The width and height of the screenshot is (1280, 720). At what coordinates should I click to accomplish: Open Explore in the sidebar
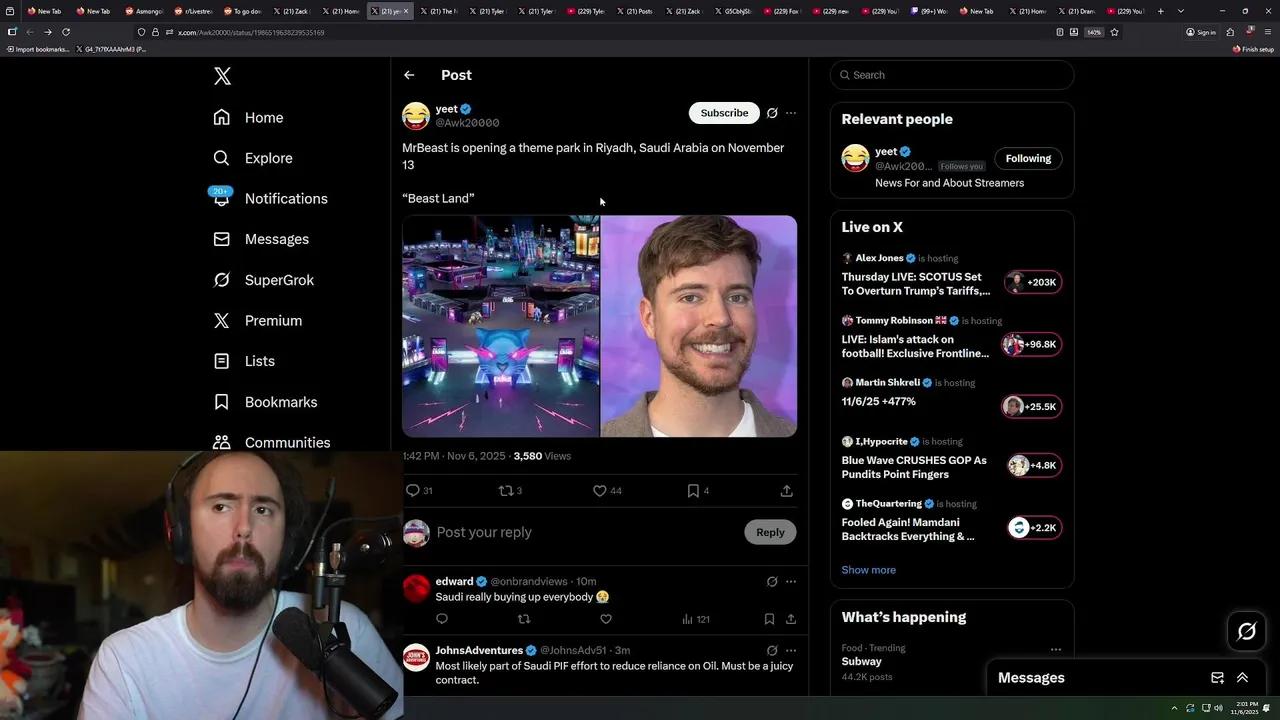click(x=252, y=158)
